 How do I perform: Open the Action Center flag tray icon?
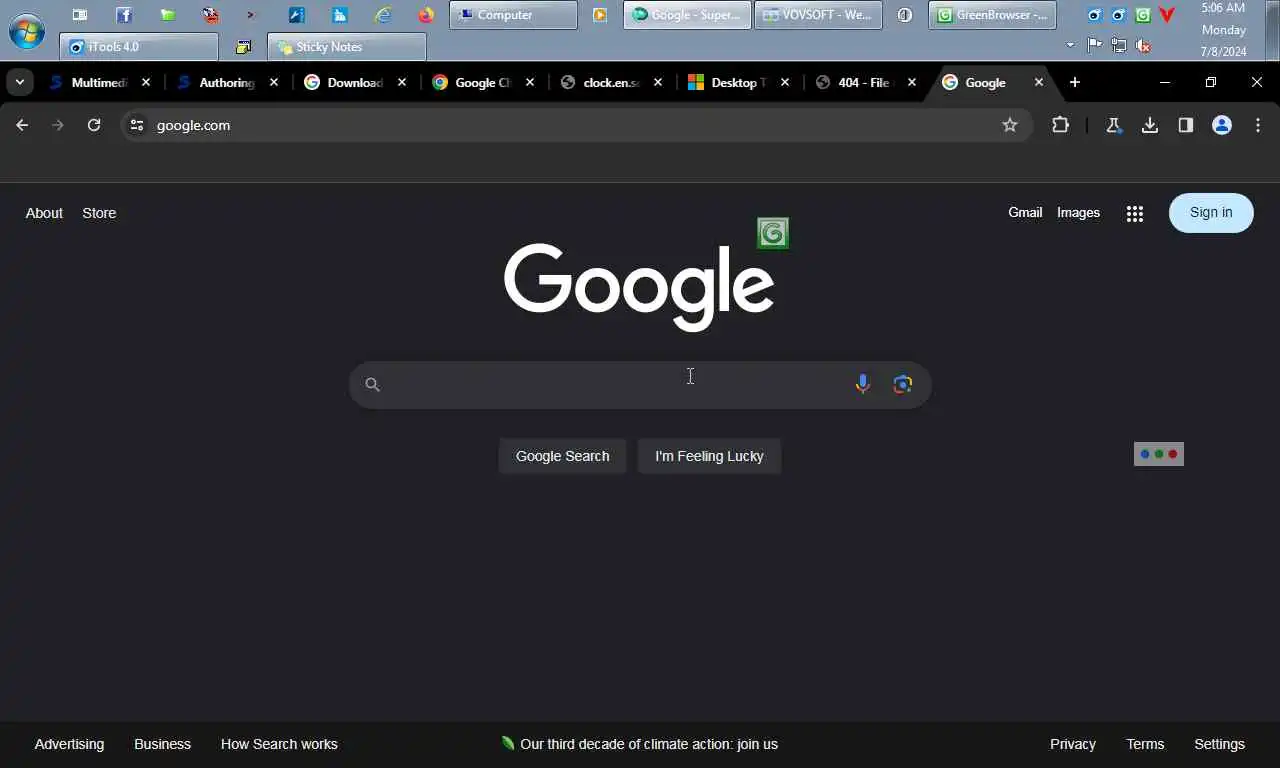coord(1095,45)
